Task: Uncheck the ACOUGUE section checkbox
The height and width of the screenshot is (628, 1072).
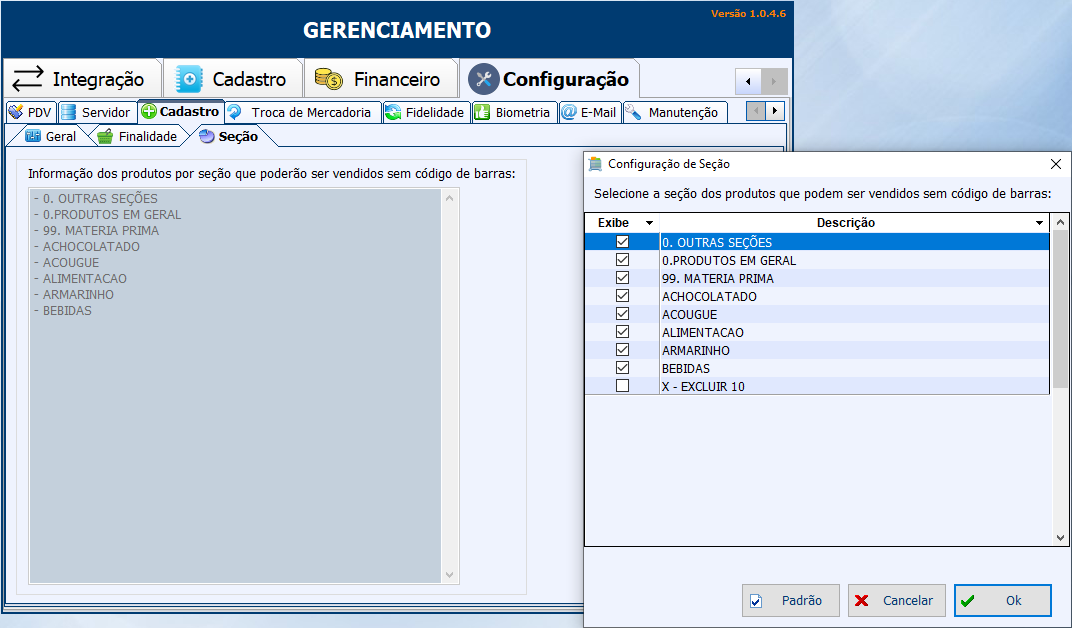Action: (623, 314)
